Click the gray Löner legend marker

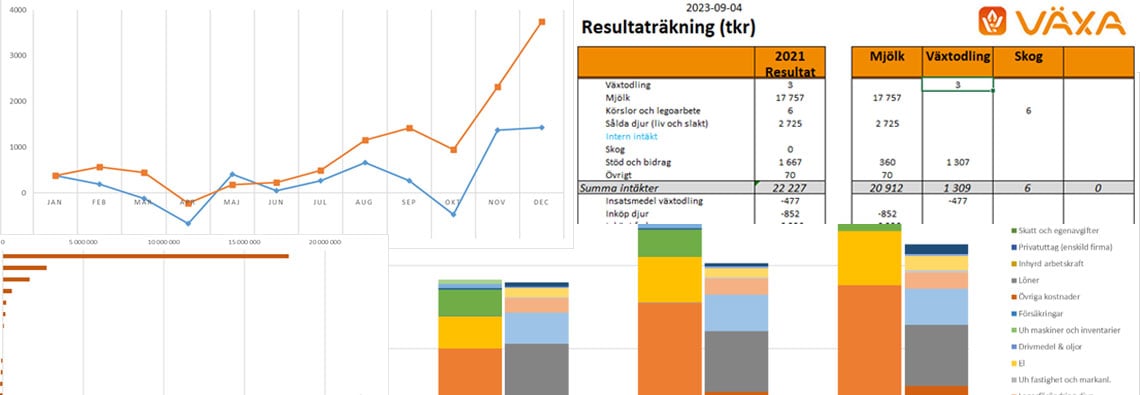click(1013, 280)
